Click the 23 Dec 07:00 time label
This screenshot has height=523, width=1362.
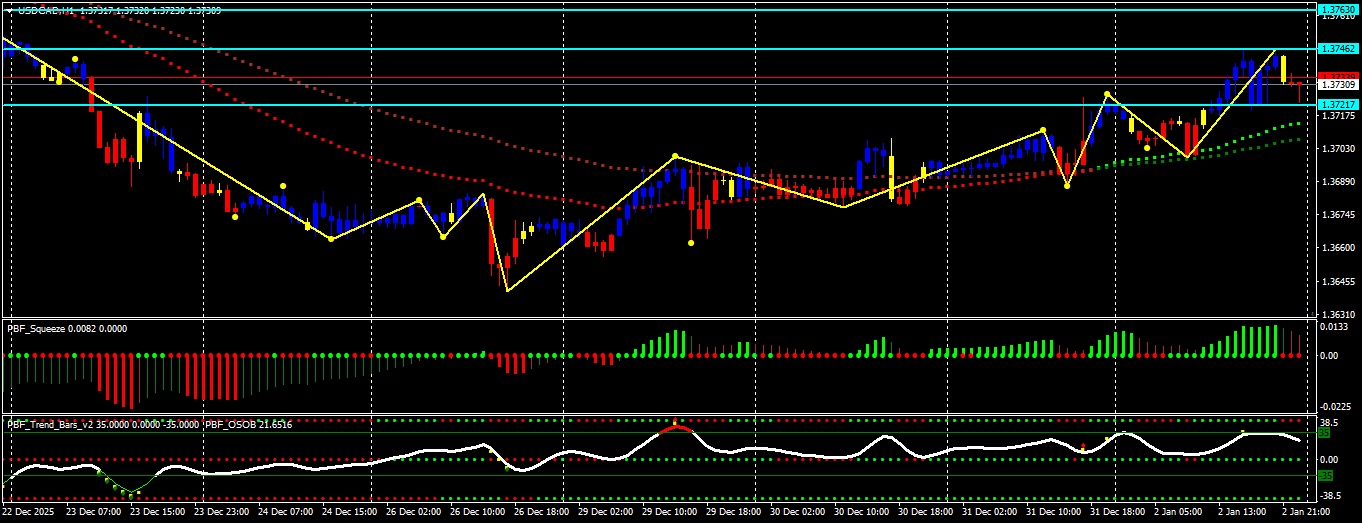pyautogui.click(x=92, y=511)
